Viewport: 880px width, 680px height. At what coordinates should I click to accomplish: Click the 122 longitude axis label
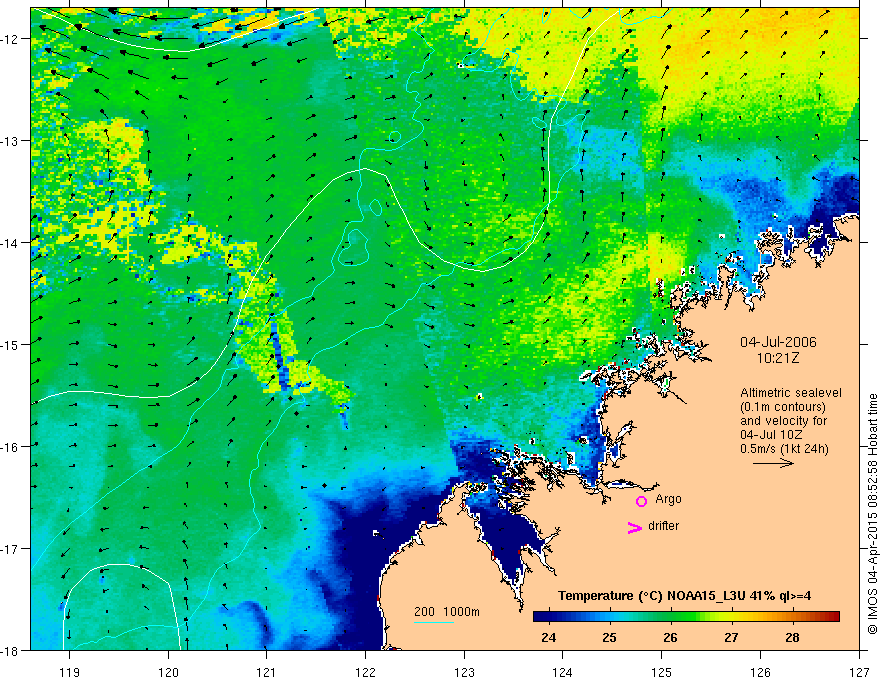coord(365,672)
